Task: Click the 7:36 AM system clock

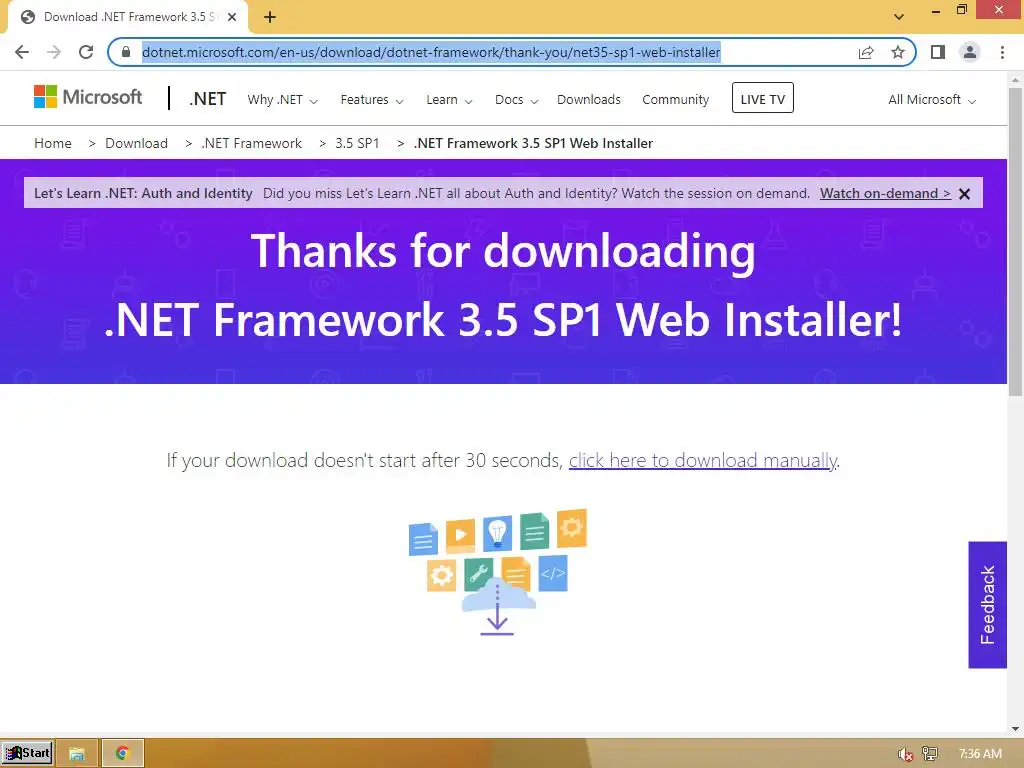Action: (x=980, y=754)
